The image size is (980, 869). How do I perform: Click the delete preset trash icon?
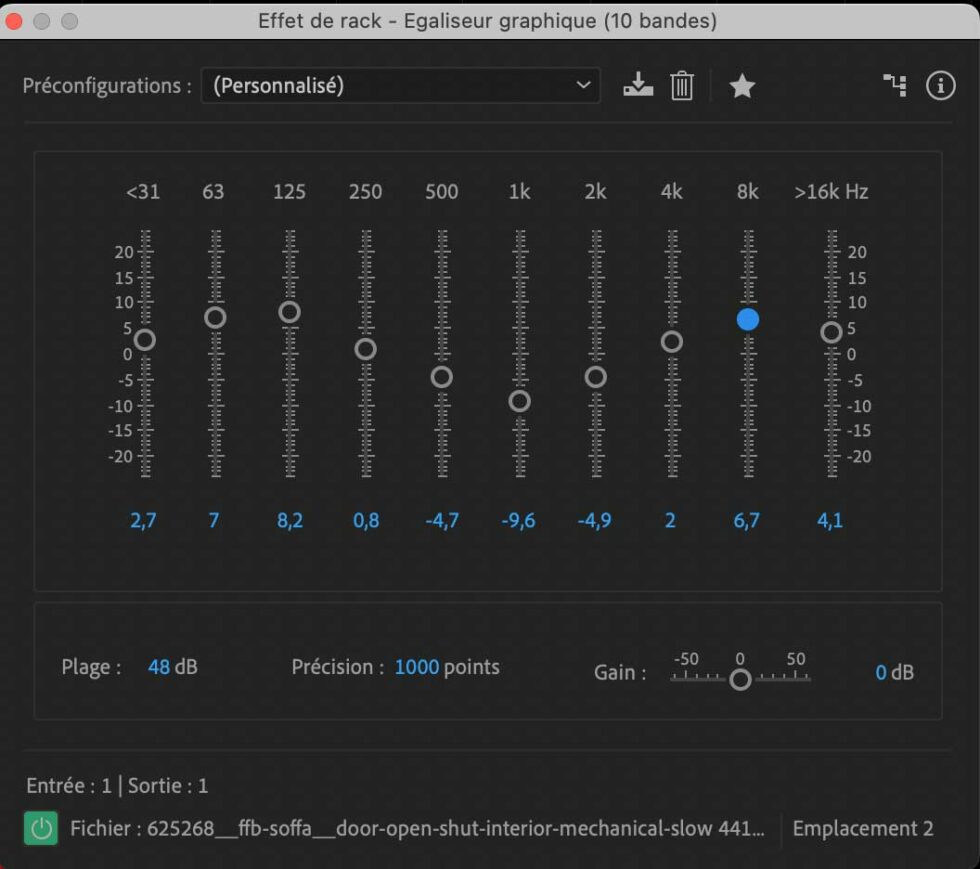click(x=682, y=86)
